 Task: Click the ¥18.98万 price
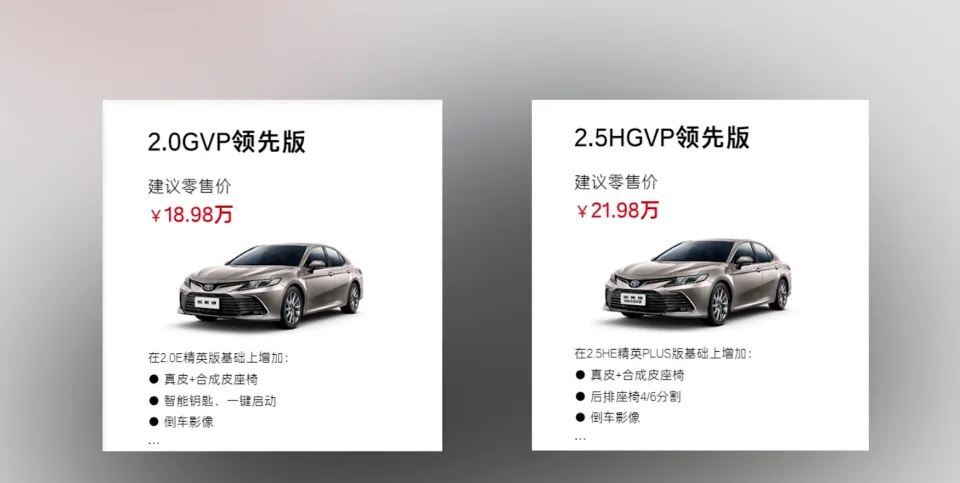click(192, 215)
